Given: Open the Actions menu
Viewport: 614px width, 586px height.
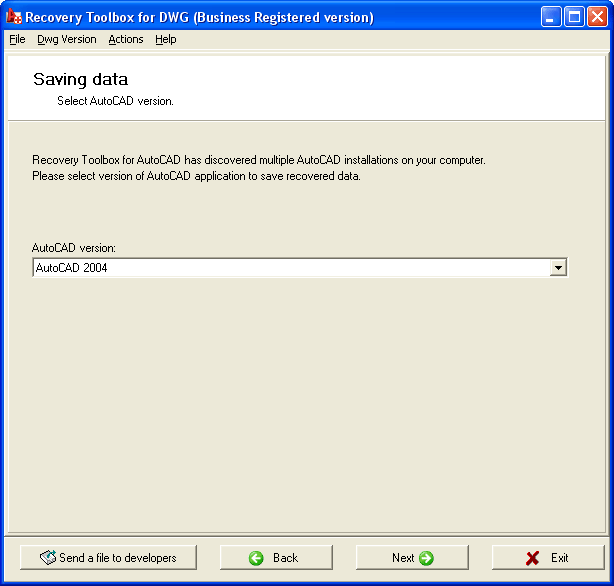Looking at the screenshot, I should 126,39.
